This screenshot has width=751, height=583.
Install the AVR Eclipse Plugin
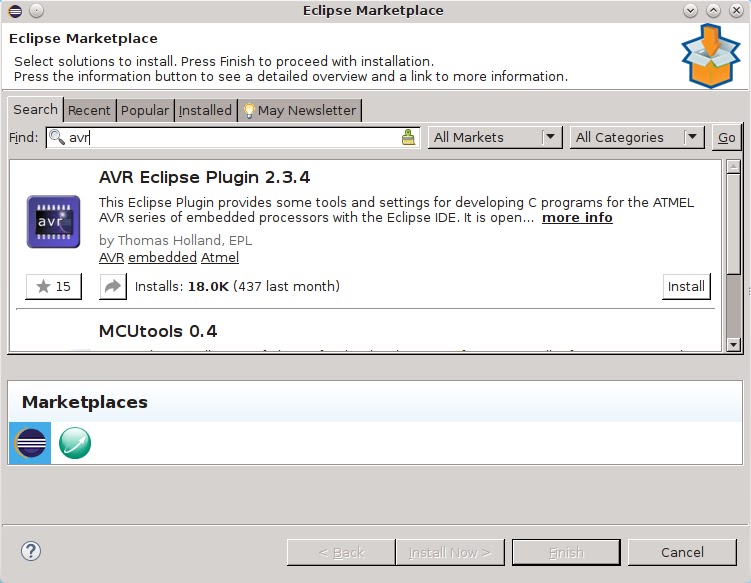686,286
